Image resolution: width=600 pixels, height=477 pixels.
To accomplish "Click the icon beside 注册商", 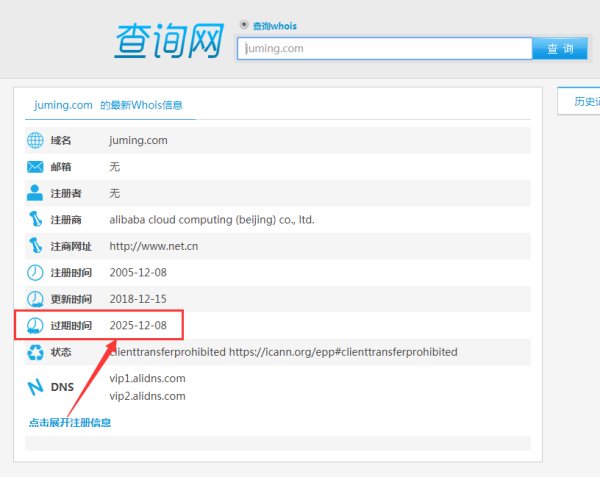I will pos(36,219).
